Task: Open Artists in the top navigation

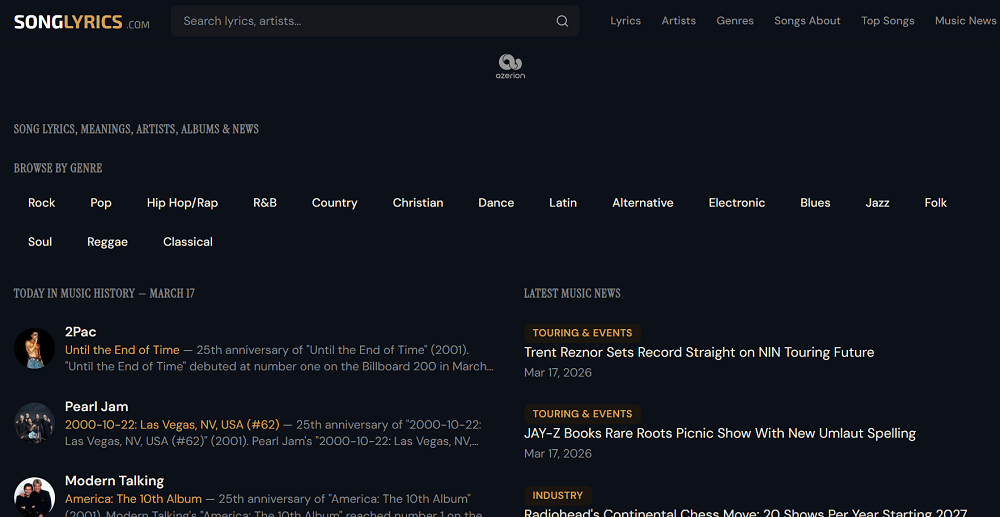Action: [679, 21]
